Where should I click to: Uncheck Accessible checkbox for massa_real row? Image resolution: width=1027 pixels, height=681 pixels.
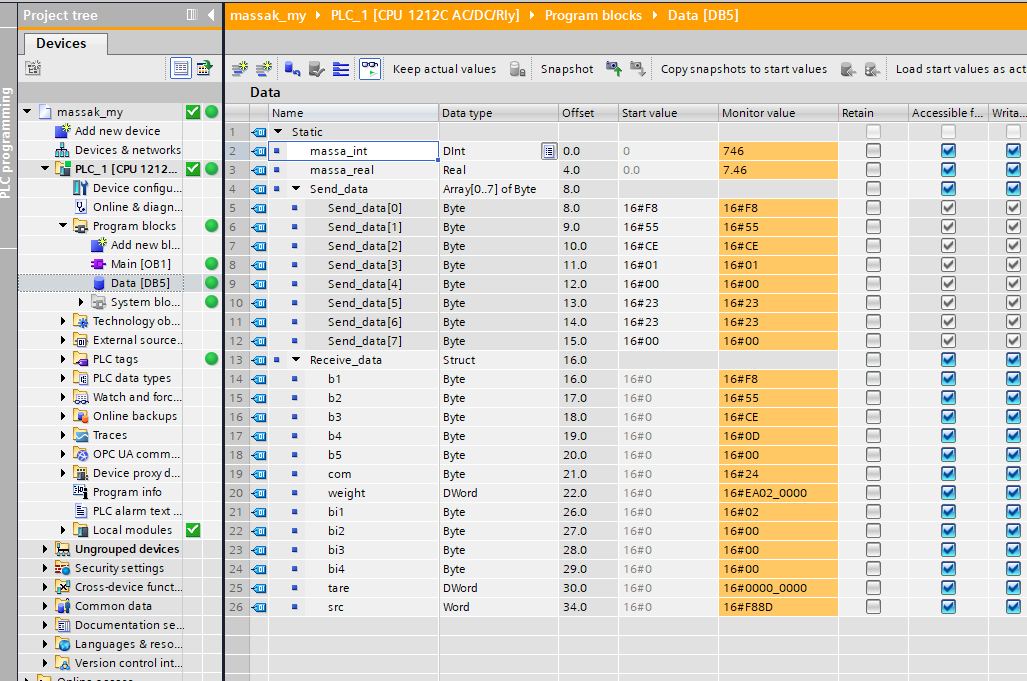948,170
